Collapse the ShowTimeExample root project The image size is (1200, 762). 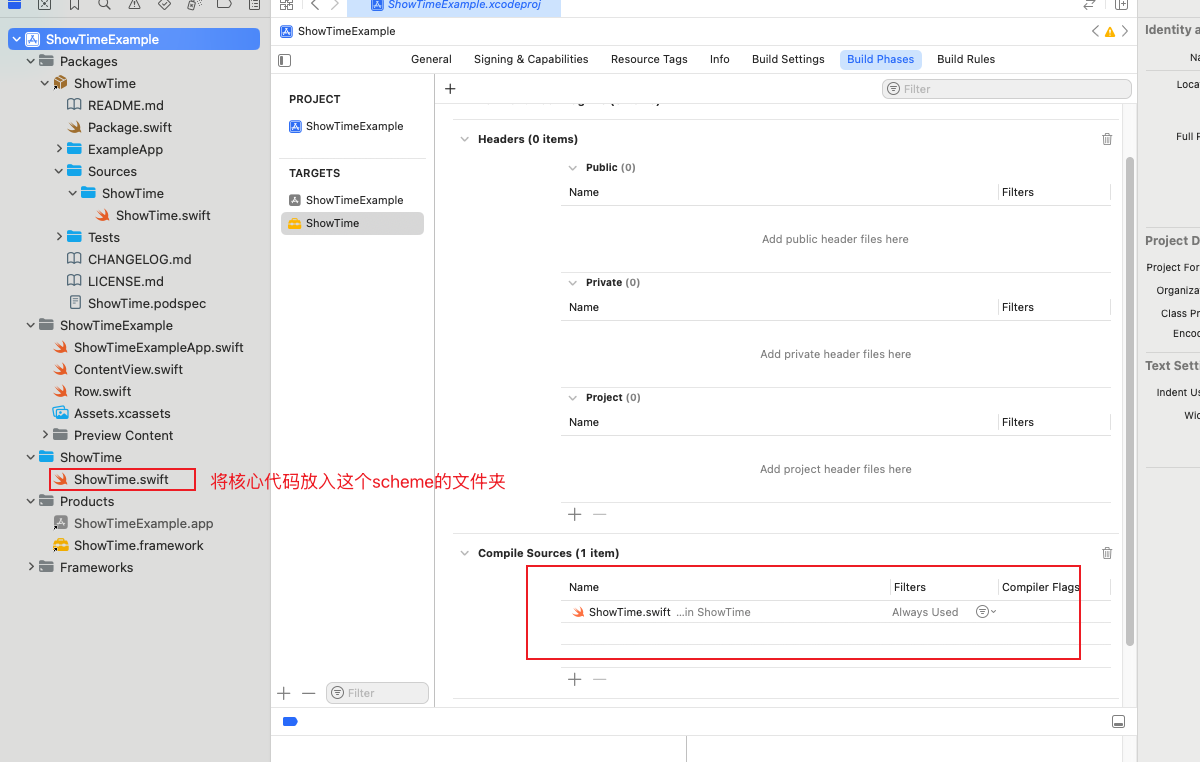[x=16, y=39]
